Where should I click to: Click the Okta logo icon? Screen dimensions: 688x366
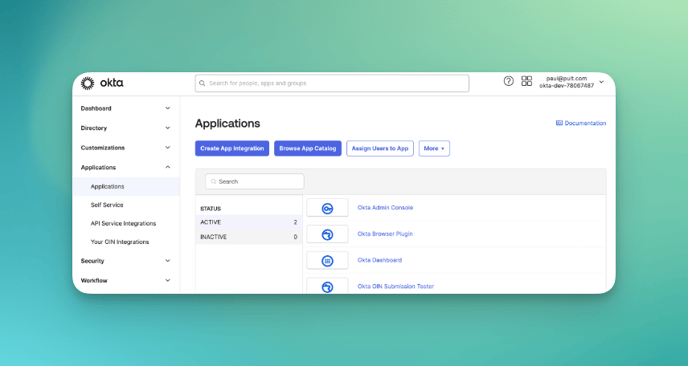click(x=87, y=83)
